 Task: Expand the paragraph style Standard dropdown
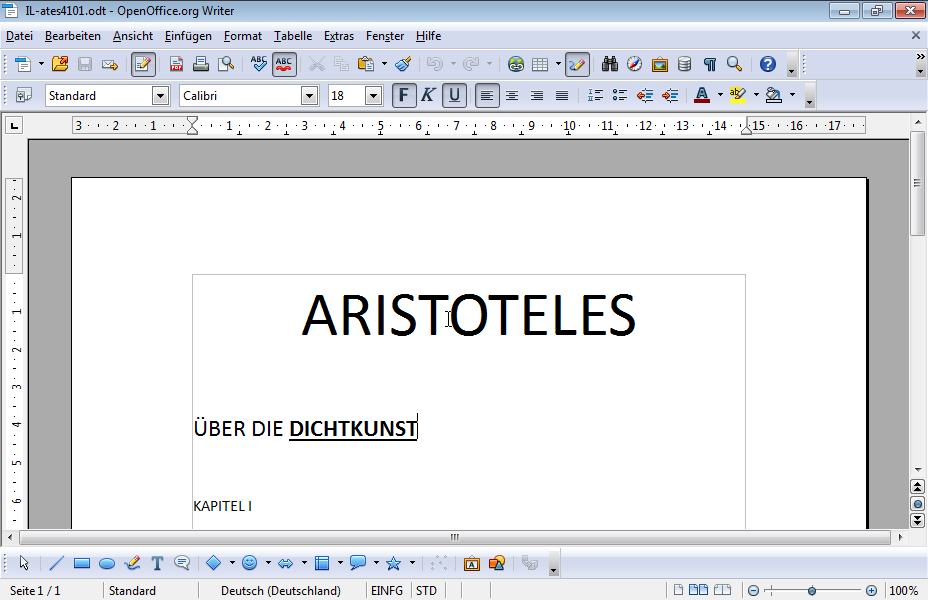click(160, 95)
